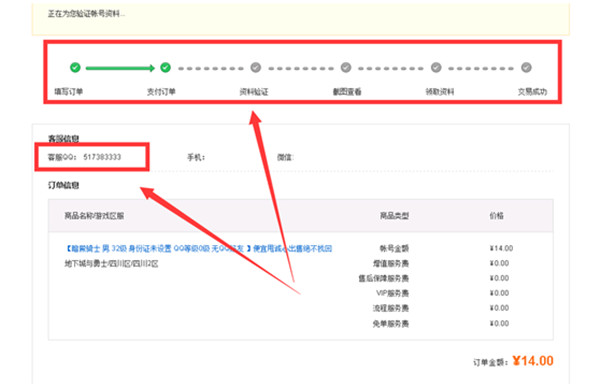Click the grey step circle above 交易成功
Image resolution: width=600 pixels, height=386 pixels.
[526, 68]
